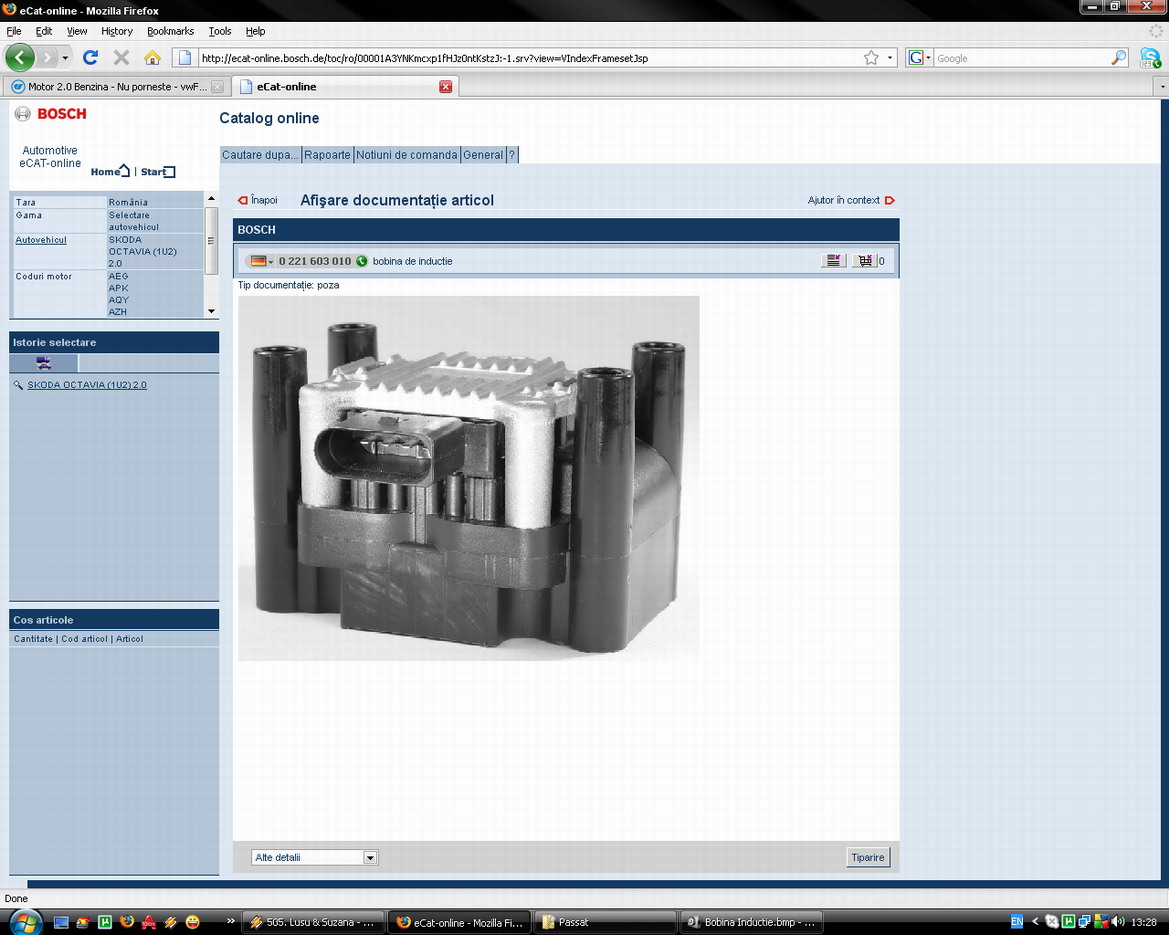
Task: Expand the Alte detalii dropdown
Action: [x=370, y=857]
